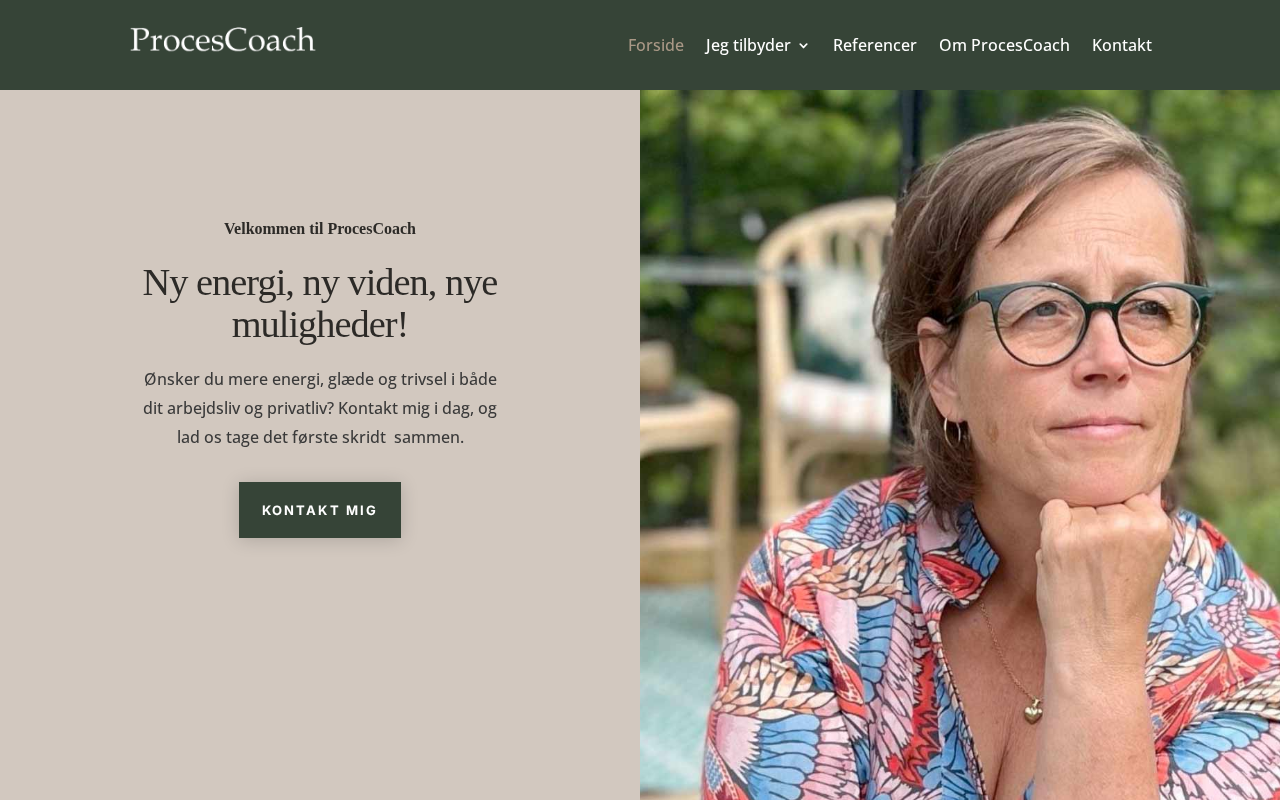Click the gold heart pendant necklace
The height and width of the screenshot is (800, 1280).
(1032, 710)
